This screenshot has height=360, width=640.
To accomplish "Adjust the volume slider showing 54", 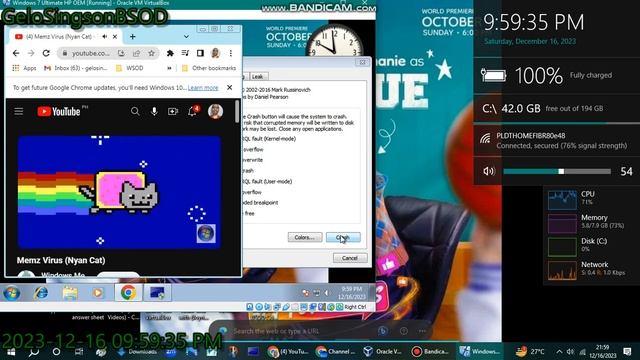I will pos(557,171).
